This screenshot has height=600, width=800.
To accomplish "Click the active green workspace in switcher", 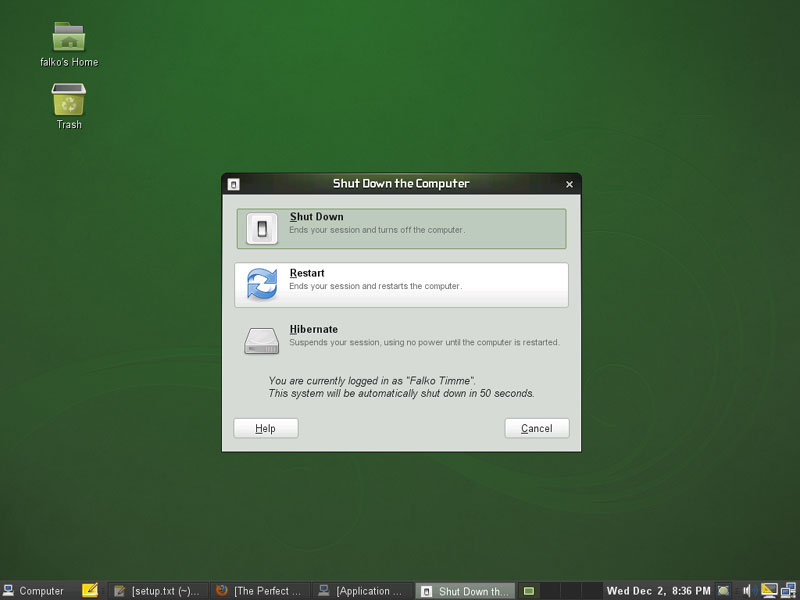I will (x=529, y=591).
